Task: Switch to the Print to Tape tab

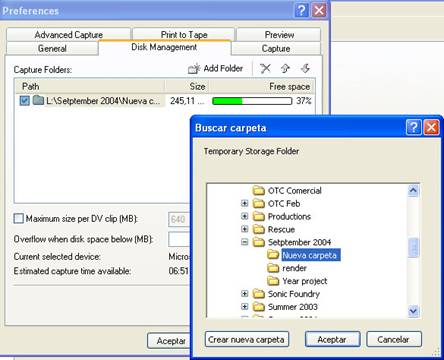Action: coord(184,35)
